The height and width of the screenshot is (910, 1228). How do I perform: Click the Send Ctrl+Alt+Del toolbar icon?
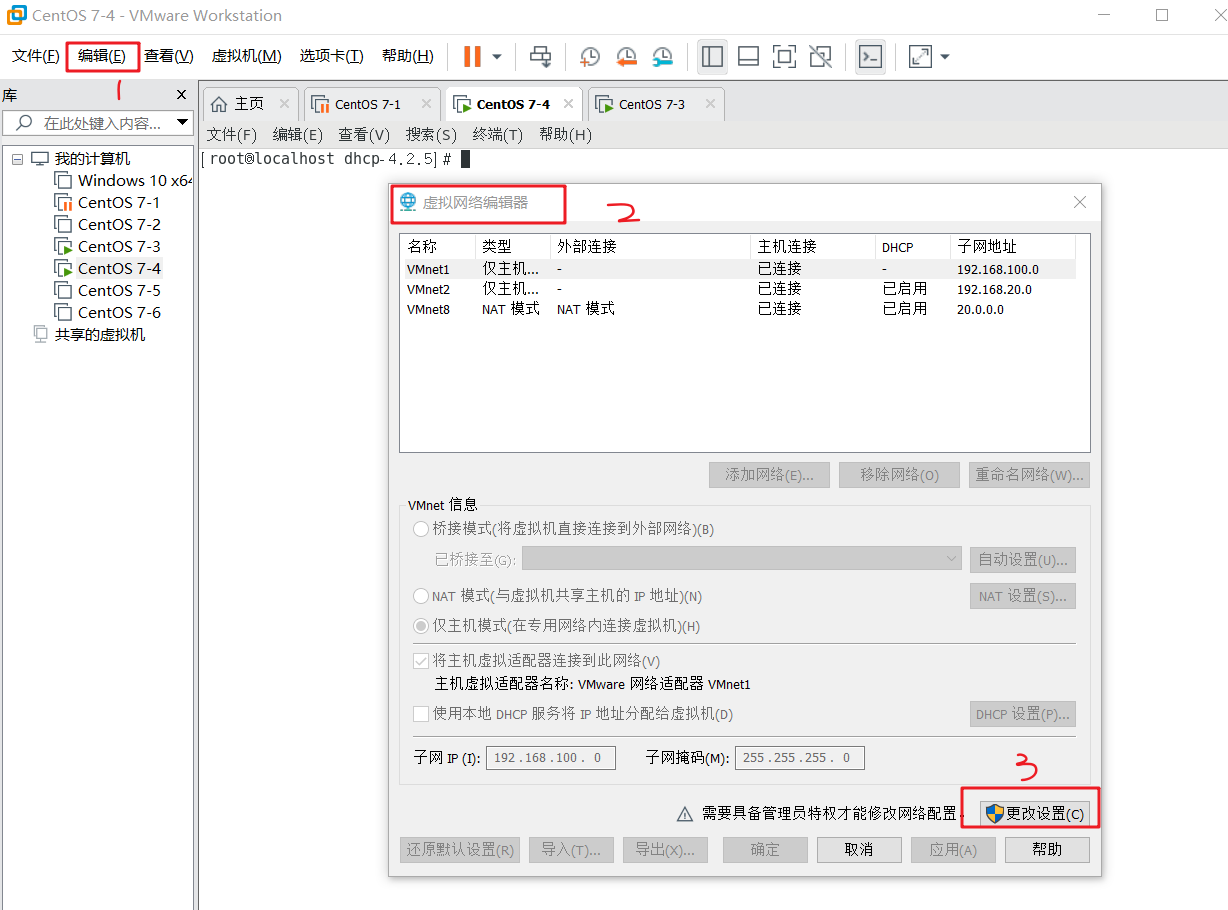tap(541, 57)
